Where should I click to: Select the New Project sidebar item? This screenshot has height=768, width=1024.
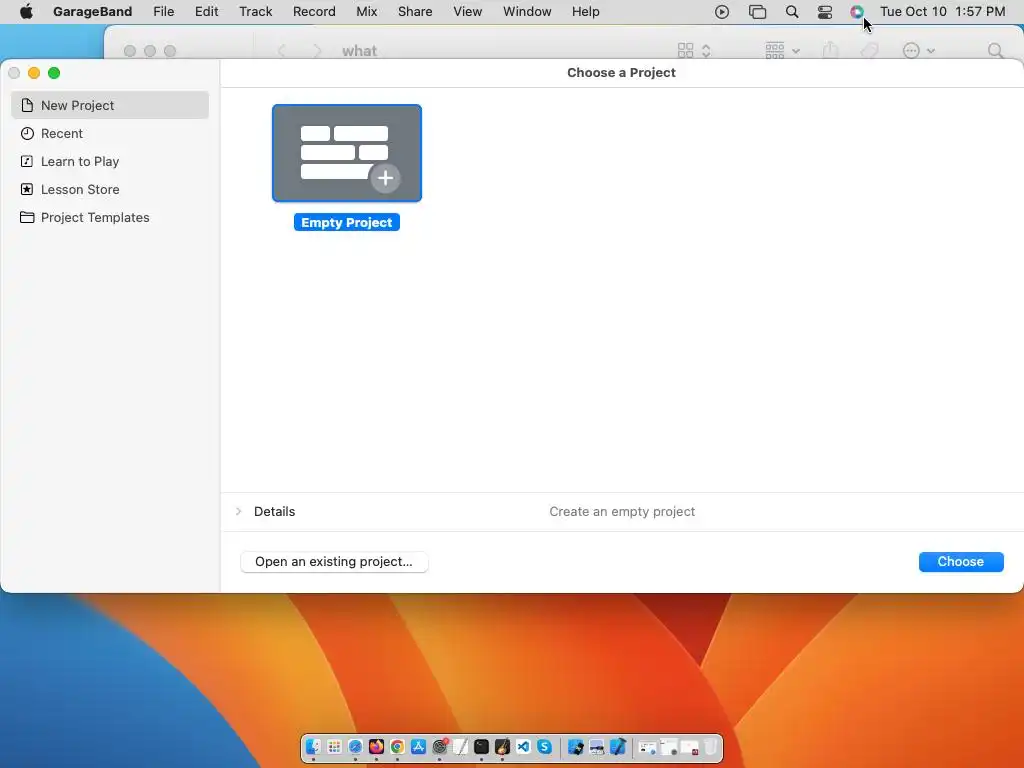[x=110, y=105]
